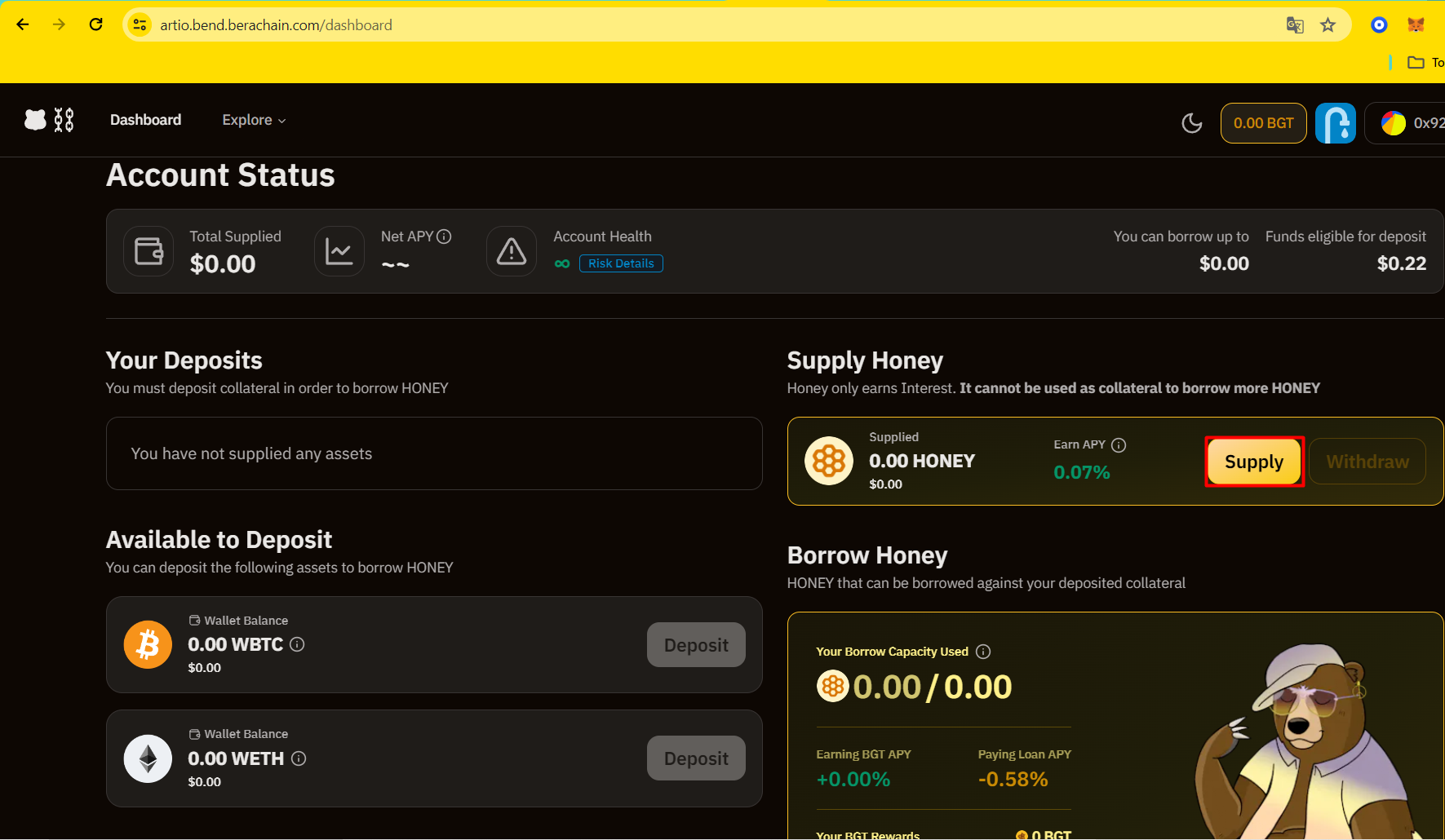Click the WBTC bitcoin token icon

148,645
